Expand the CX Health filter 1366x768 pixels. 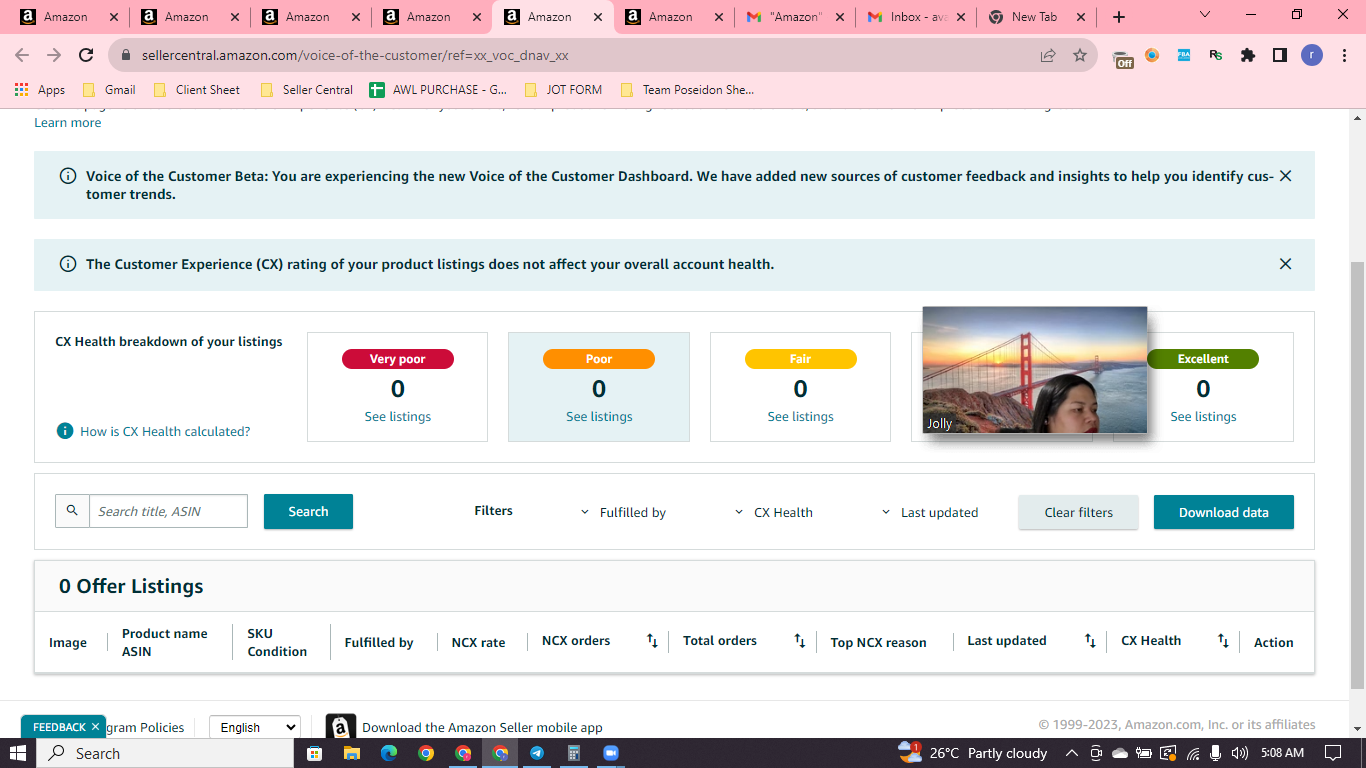click(x=774, y=512)
